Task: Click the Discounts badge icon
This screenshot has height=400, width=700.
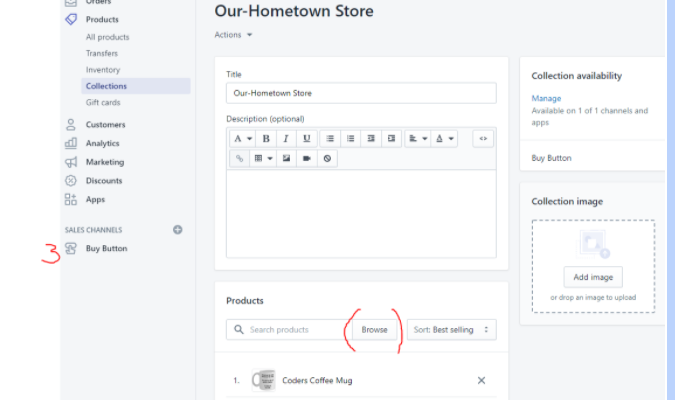Action: (x=71, y=181)
